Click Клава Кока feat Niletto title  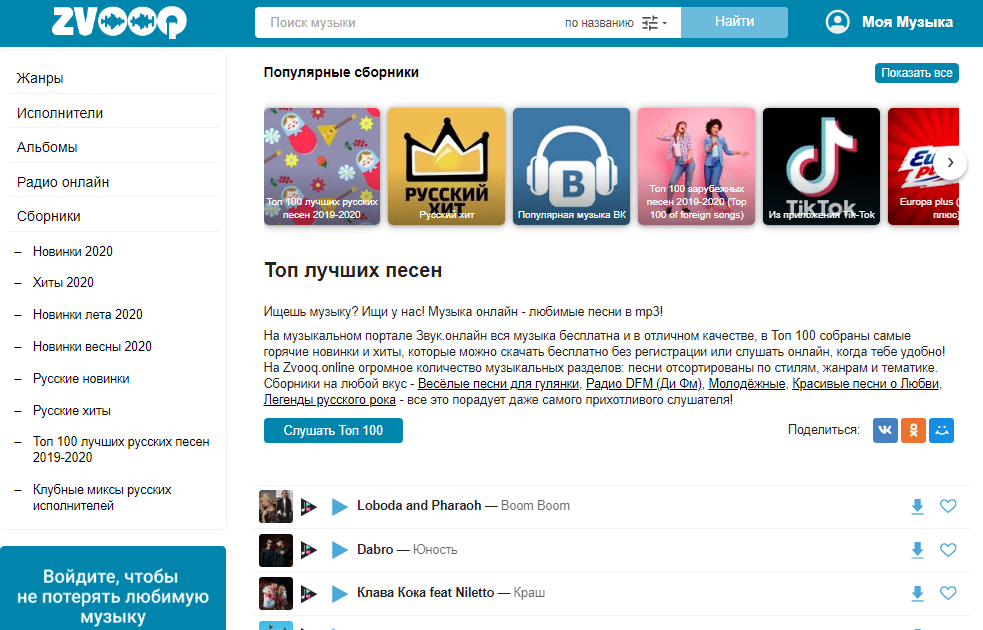(x=451, y=593)
